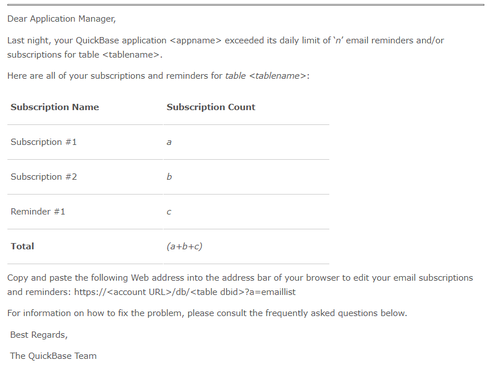The image size is (490, 368).
Task: Click the italic 'table <tablename>' text
Action: [x=265, y=76]
